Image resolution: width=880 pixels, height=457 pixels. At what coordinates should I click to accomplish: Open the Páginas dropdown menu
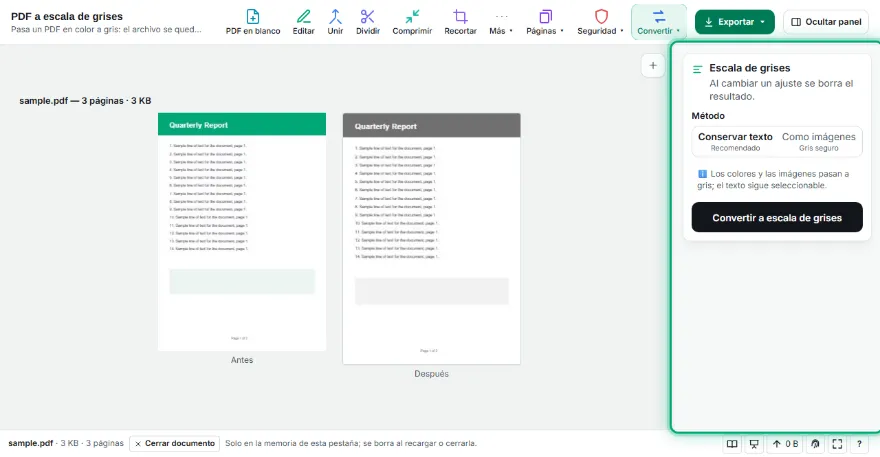[544, 22]
